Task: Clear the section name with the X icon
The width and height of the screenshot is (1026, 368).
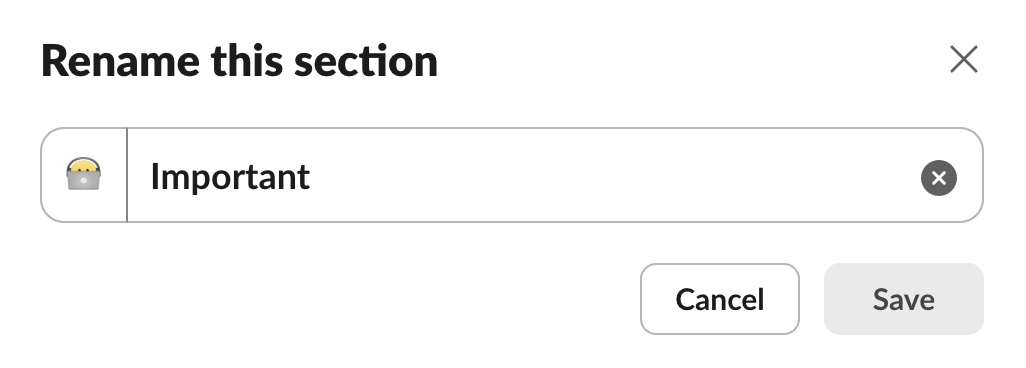Action: coord(938,177)
